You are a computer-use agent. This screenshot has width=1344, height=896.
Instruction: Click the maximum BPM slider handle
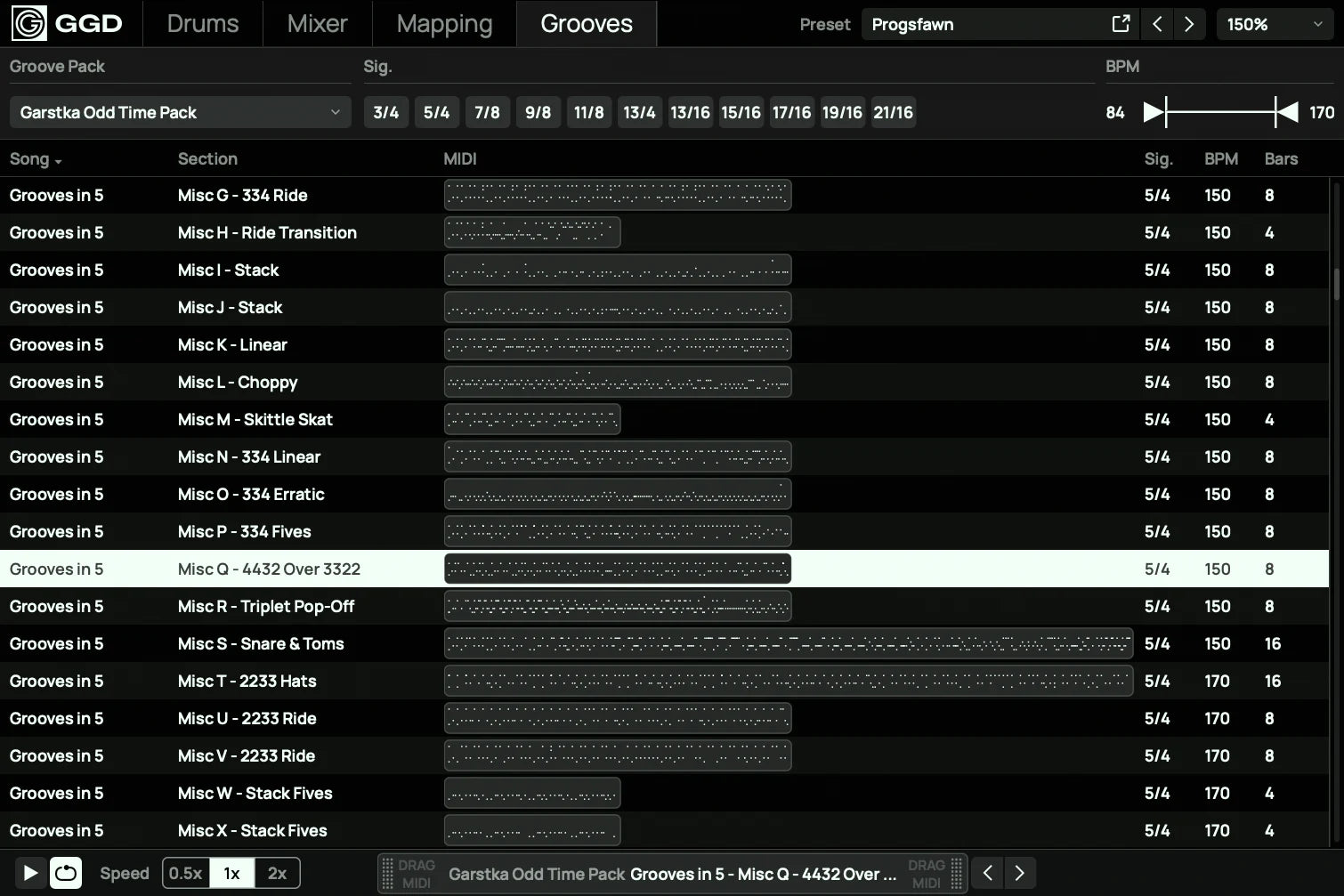pyautogui.click(x=1284, y=112)
